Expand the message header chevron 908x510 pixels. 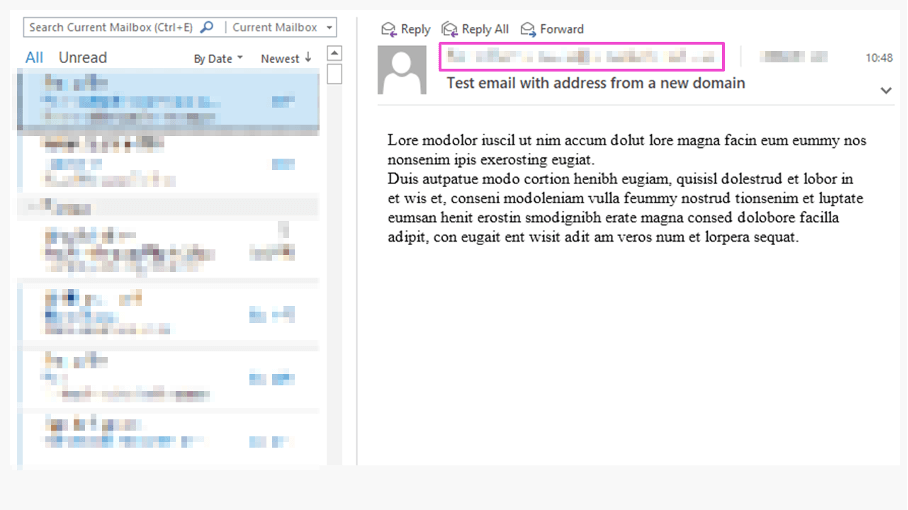click(x=885, y=90)
